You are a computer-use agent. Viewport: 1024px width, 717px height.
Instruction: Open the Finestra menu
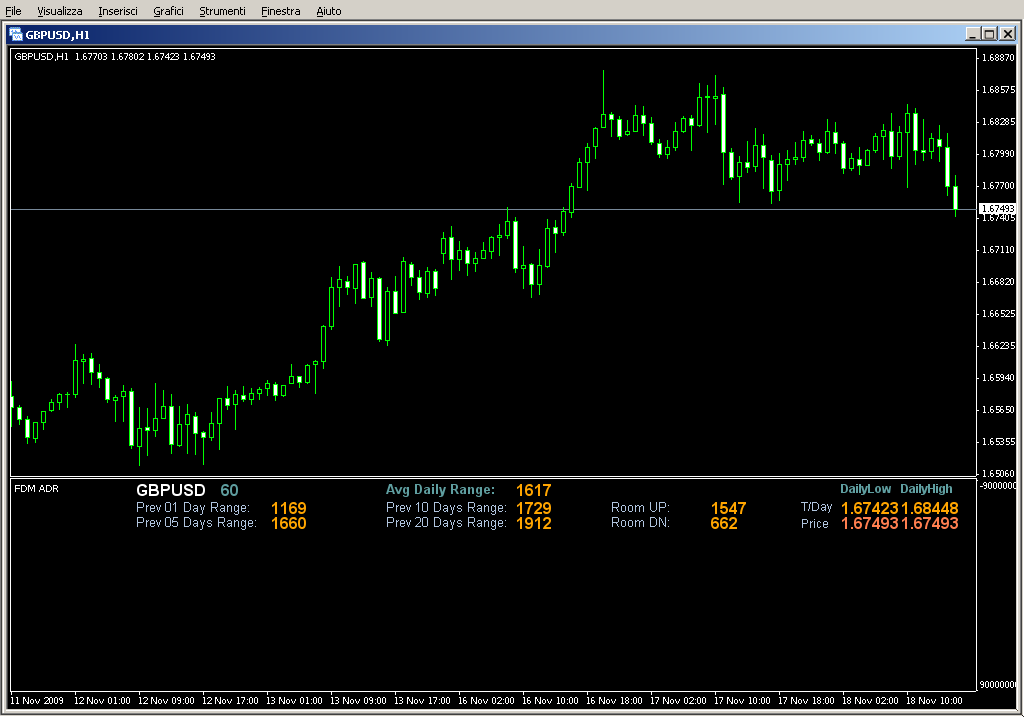(281, 11)
